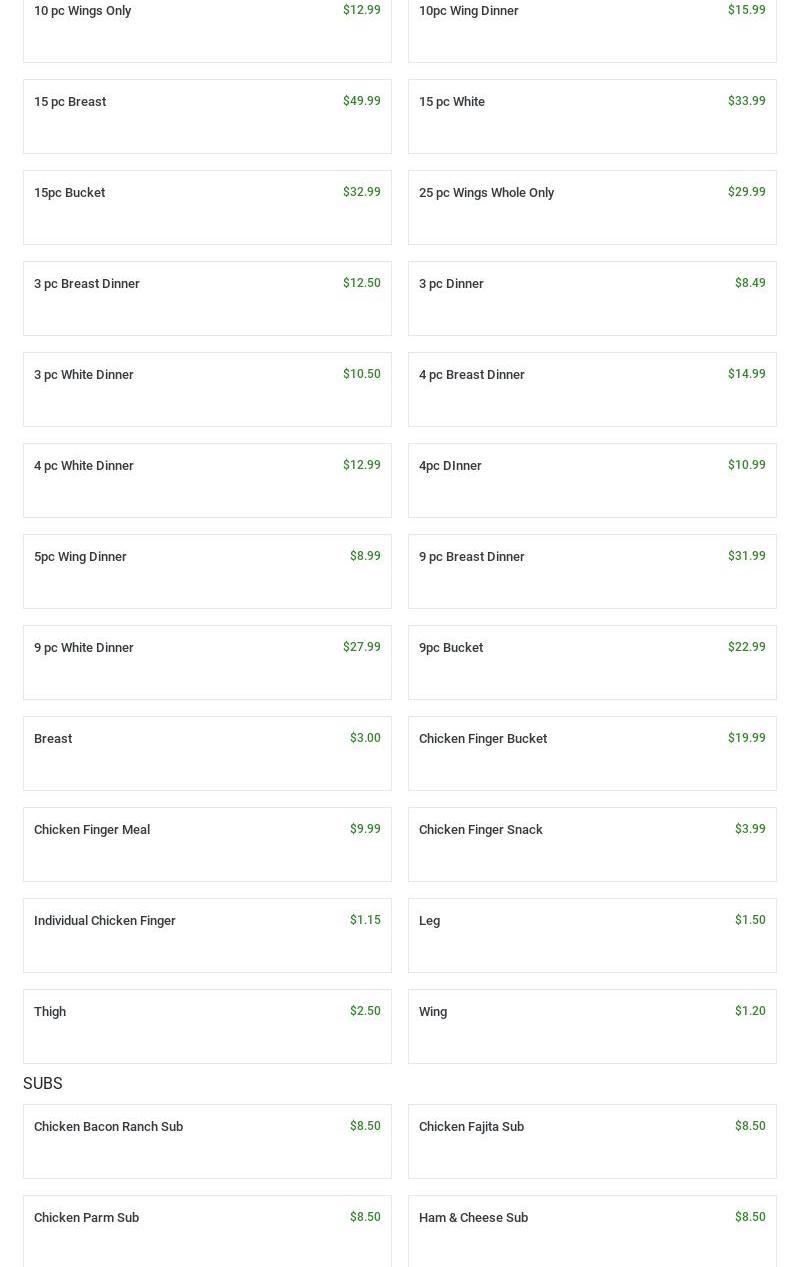Click the Leg menu item
The height and width of the screenshot is (1267, 800).
click(592, 935)
